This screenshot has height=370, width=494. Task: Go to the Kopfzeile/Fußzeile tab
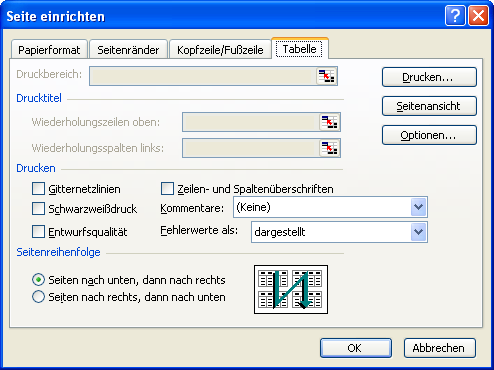point(220,50)
